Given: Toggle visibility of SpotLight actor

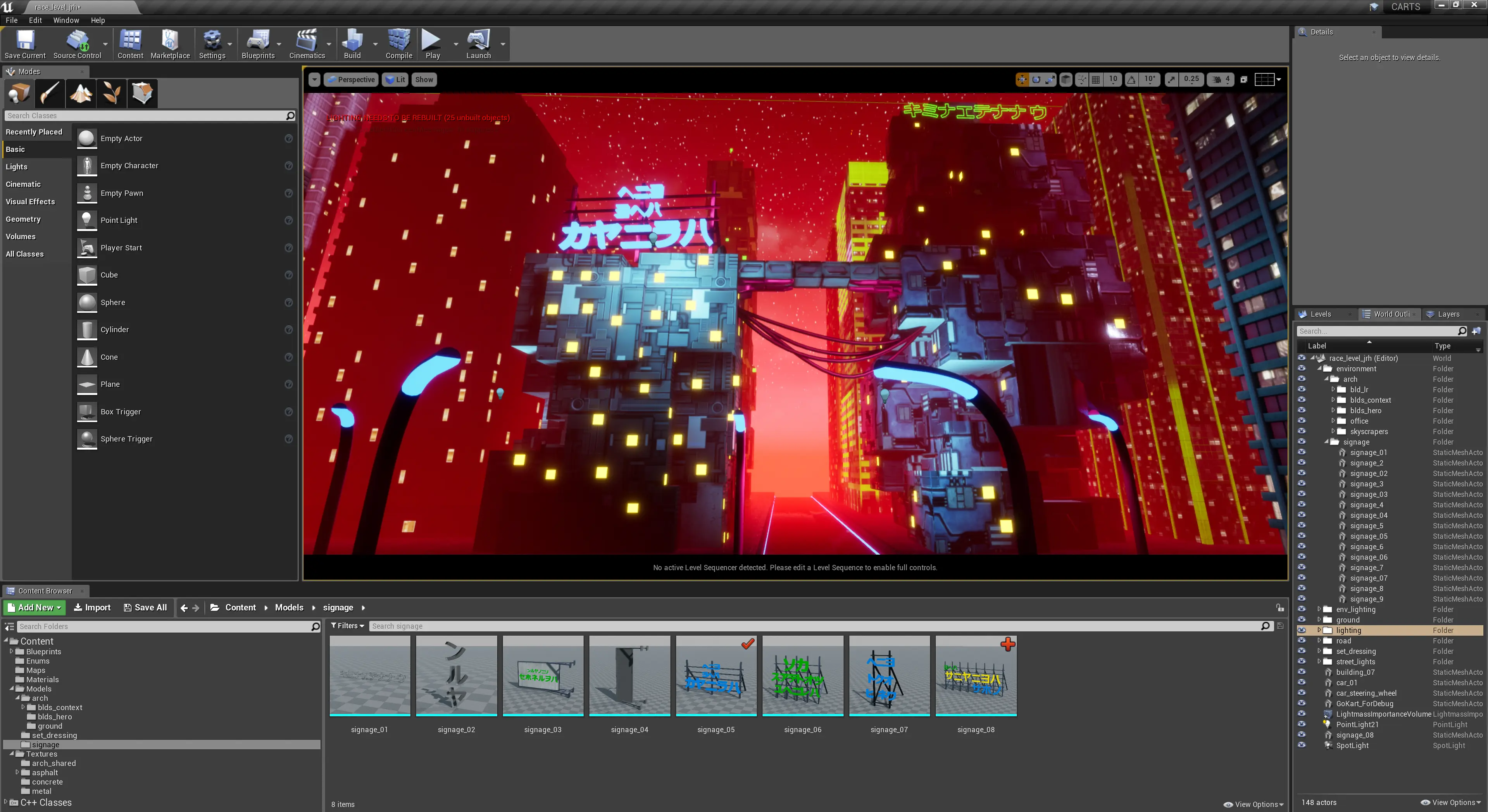Looking at the screenshot, I should [x=1302, y=745].
